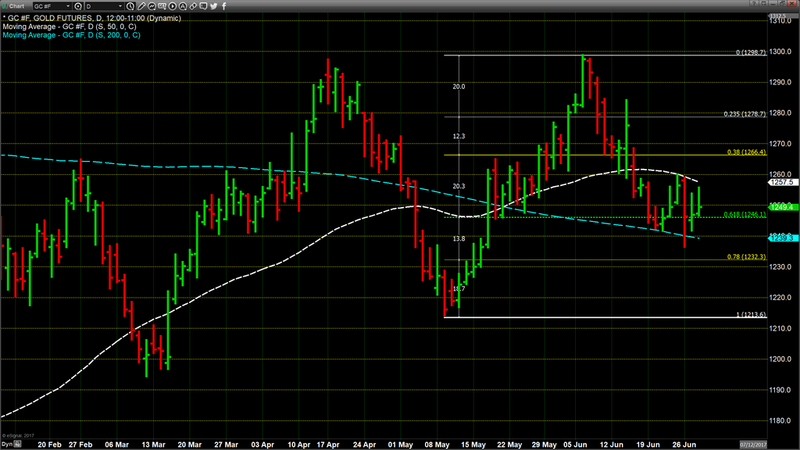
Task: Click the Fibonacci label 1 (1213.6)
Action: (751, 314)
